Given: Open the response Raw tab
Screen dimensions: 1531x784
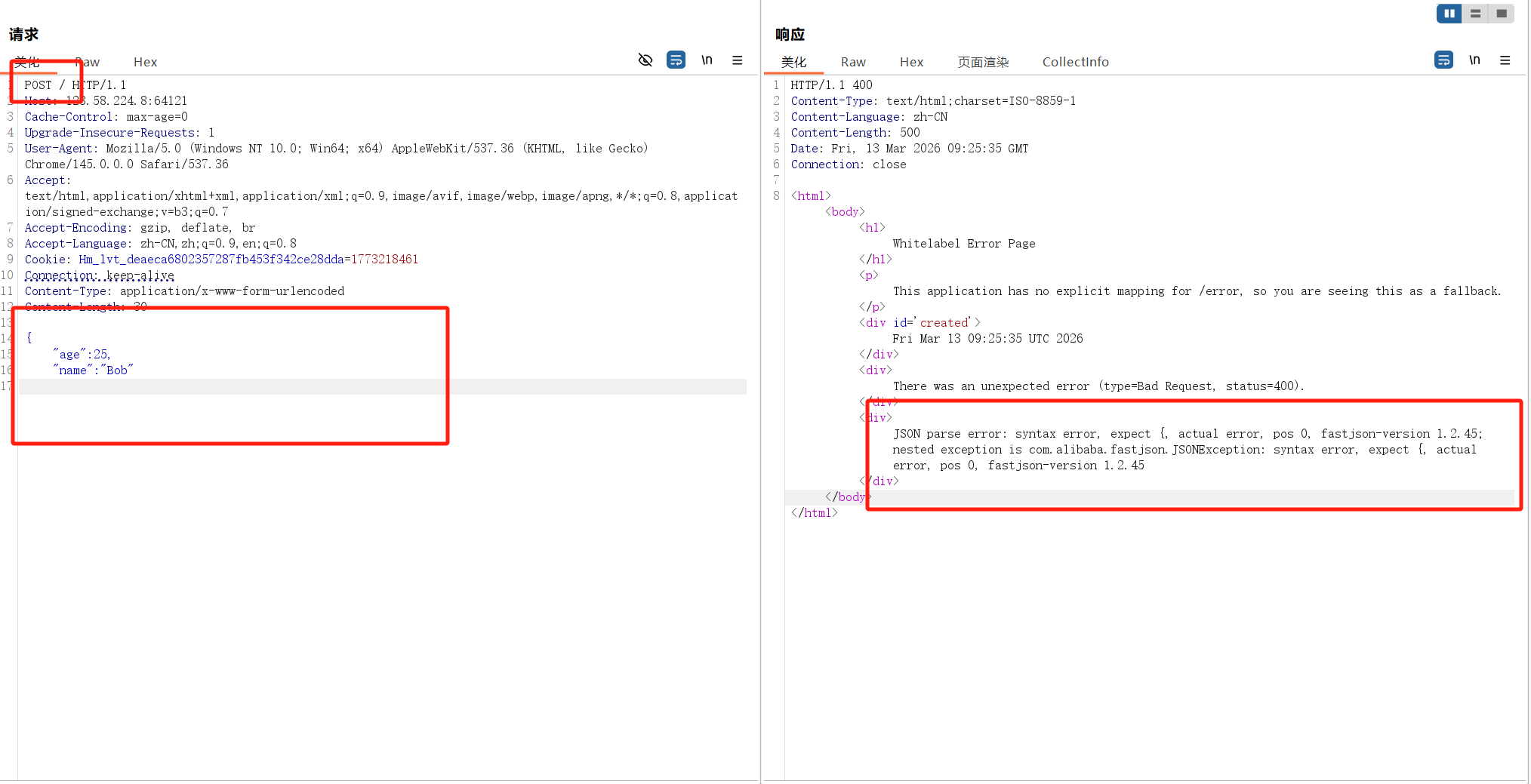Looking at the screenshot, I should tap(853, 62).
